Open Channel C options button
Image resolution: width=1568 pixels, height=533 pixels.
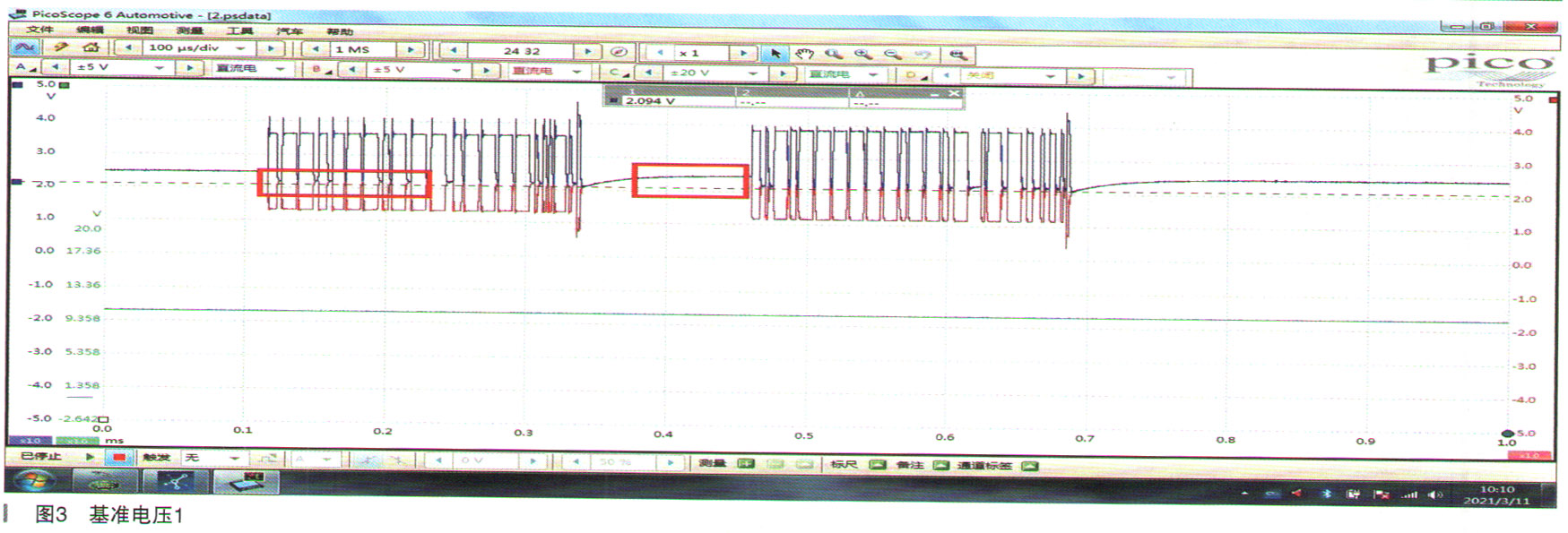coord(618,73)
